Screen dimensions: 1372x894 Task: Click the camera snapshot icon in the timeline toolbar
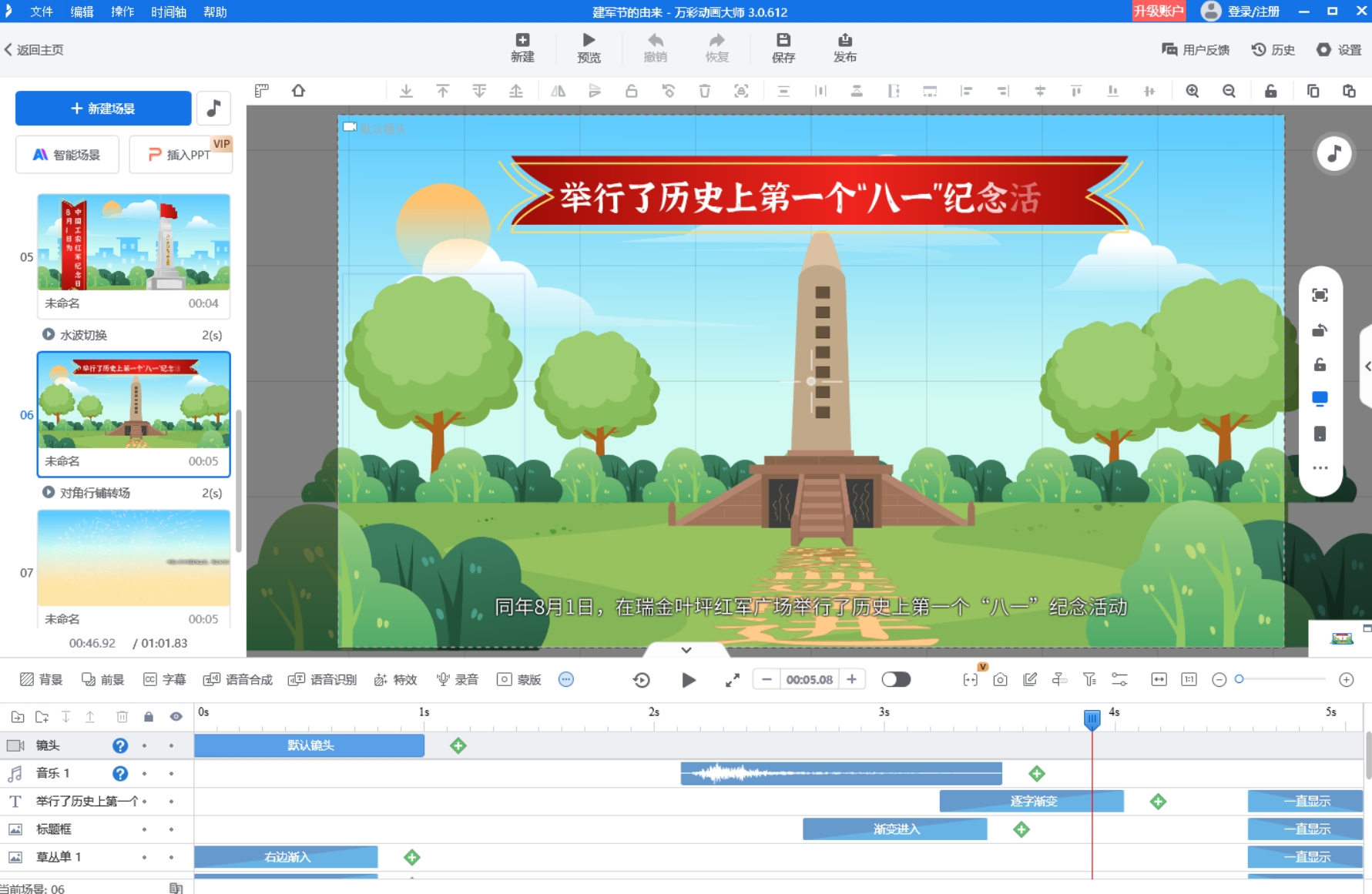[1000, 679]
